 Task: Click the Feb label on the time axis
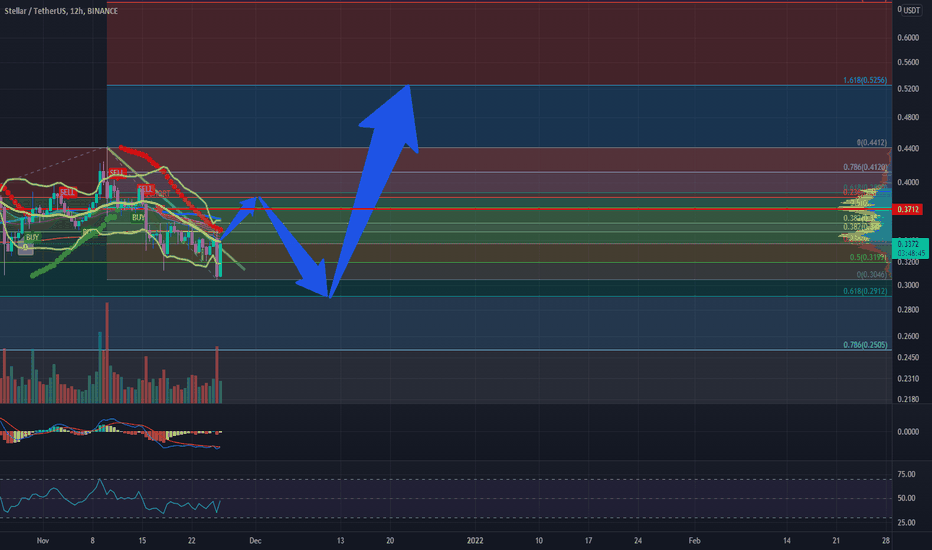(694, 540)
